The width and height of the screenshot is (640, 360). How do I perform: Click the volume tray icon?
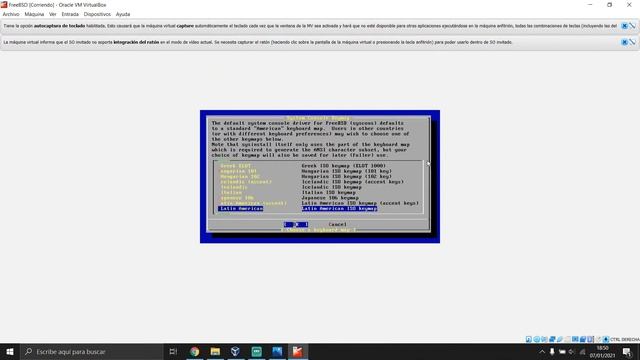point(572,351)
